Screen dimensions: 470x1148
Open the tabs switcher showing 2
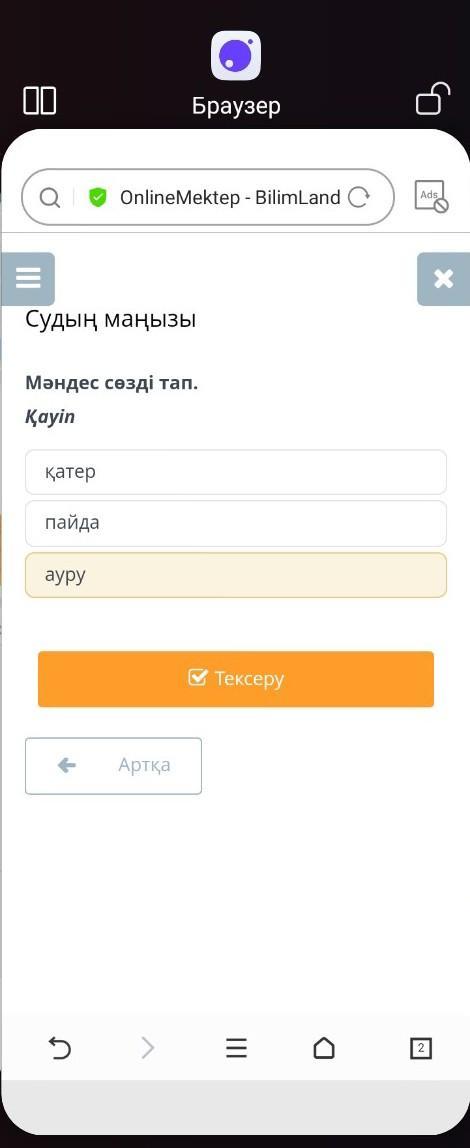click(420, 1048)
